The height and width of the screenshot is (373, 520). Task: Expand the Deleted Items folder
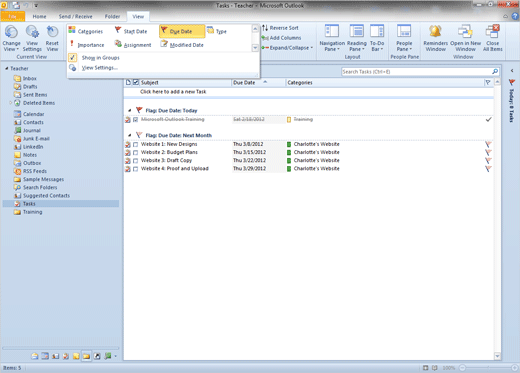pos(10,103)
